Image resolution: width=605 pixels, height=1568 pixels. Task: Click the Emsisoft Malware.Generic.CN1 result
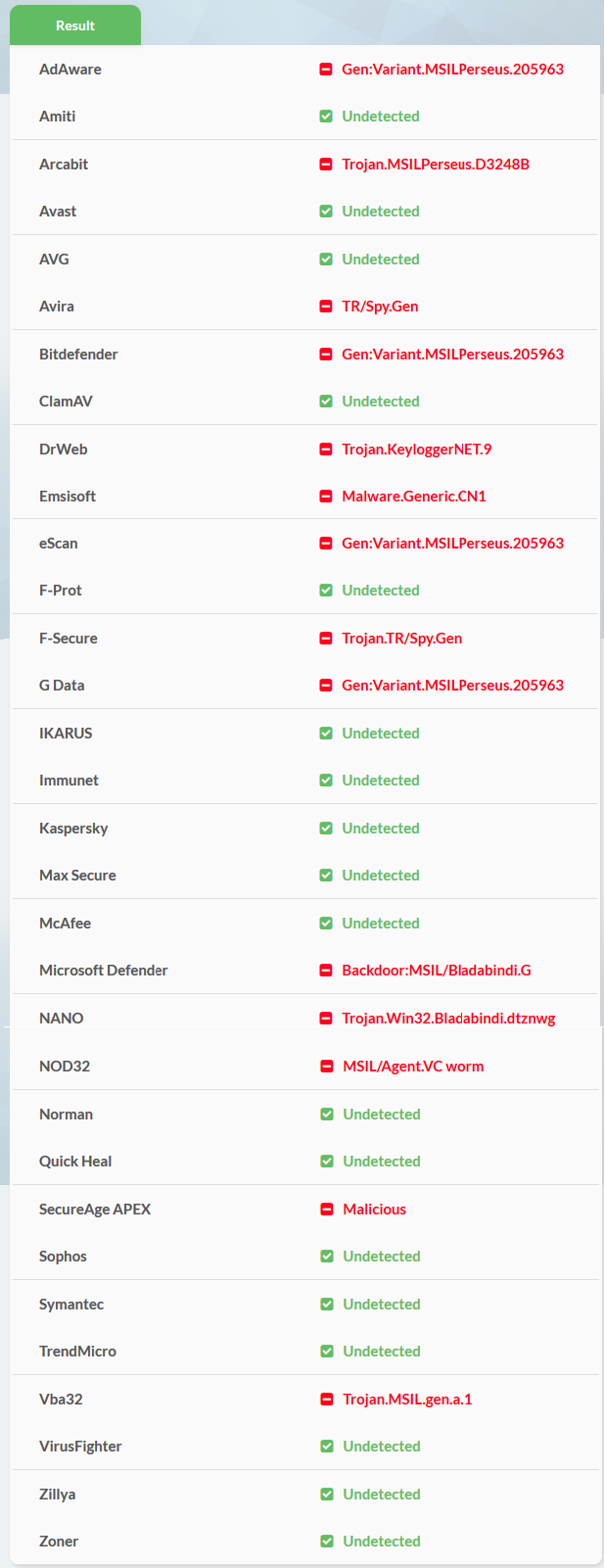[413, 497]
